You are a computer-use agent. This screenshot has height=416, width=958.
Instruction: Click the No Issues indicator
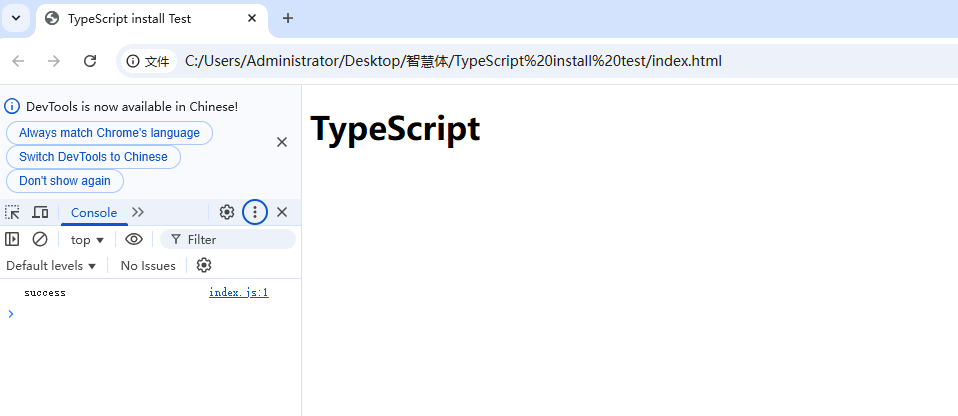click(x=148, y=266)
